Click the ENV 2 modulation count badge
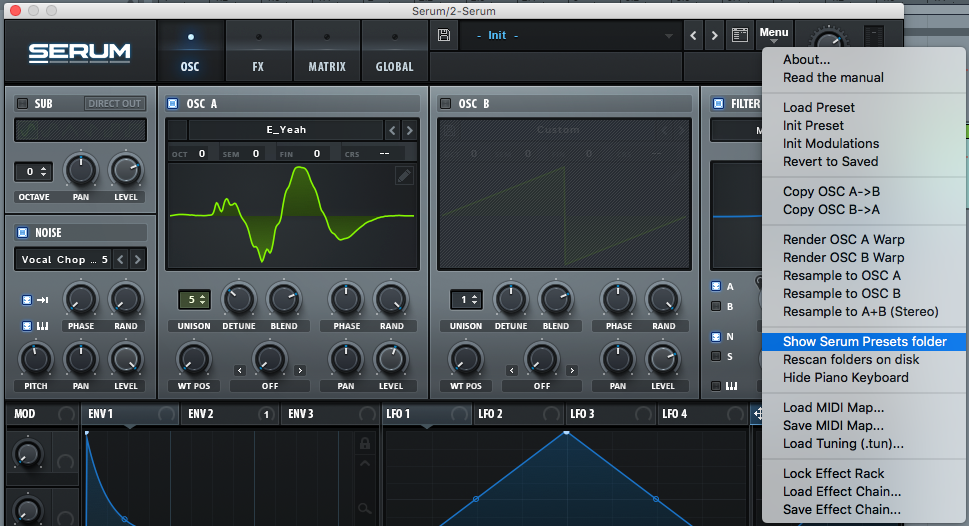 (x=266, y=414)
